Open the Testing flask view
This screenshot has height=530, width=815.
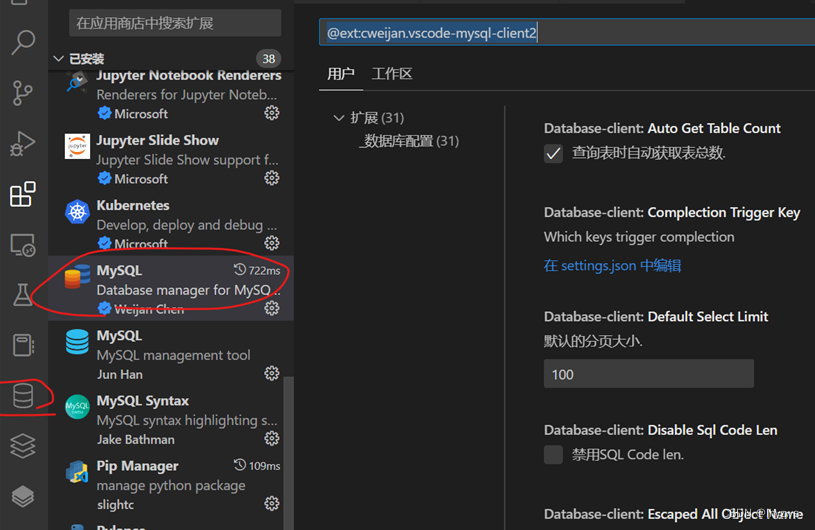pos(23,295)
